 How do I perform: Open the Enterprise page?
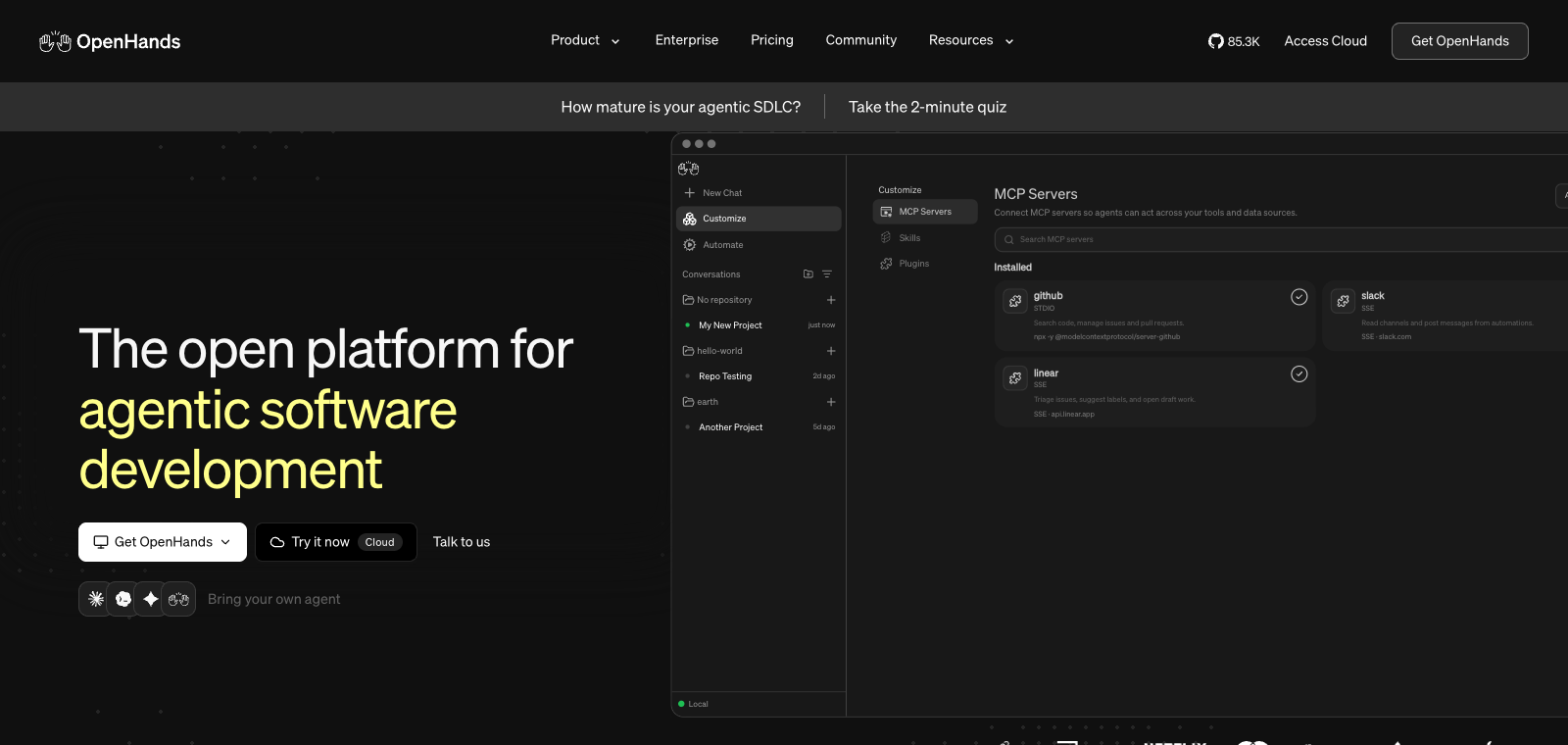687,40
